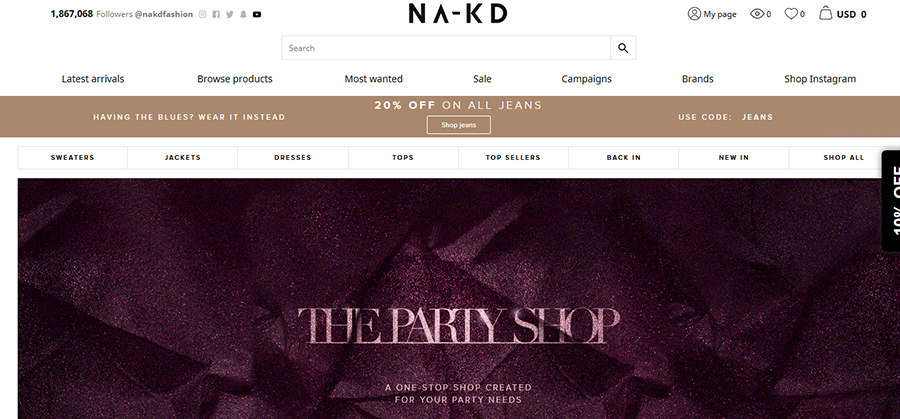Open the Sale menu item
The height and width of the screenshot is (419, 900).
click(482, 79)
